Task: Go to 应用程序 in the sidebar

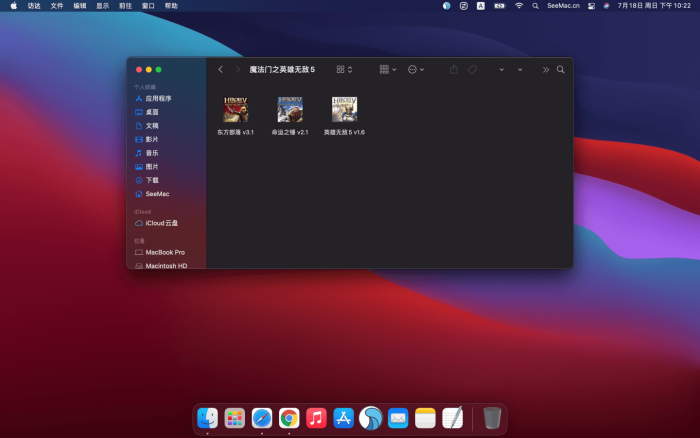Action: 158,99
